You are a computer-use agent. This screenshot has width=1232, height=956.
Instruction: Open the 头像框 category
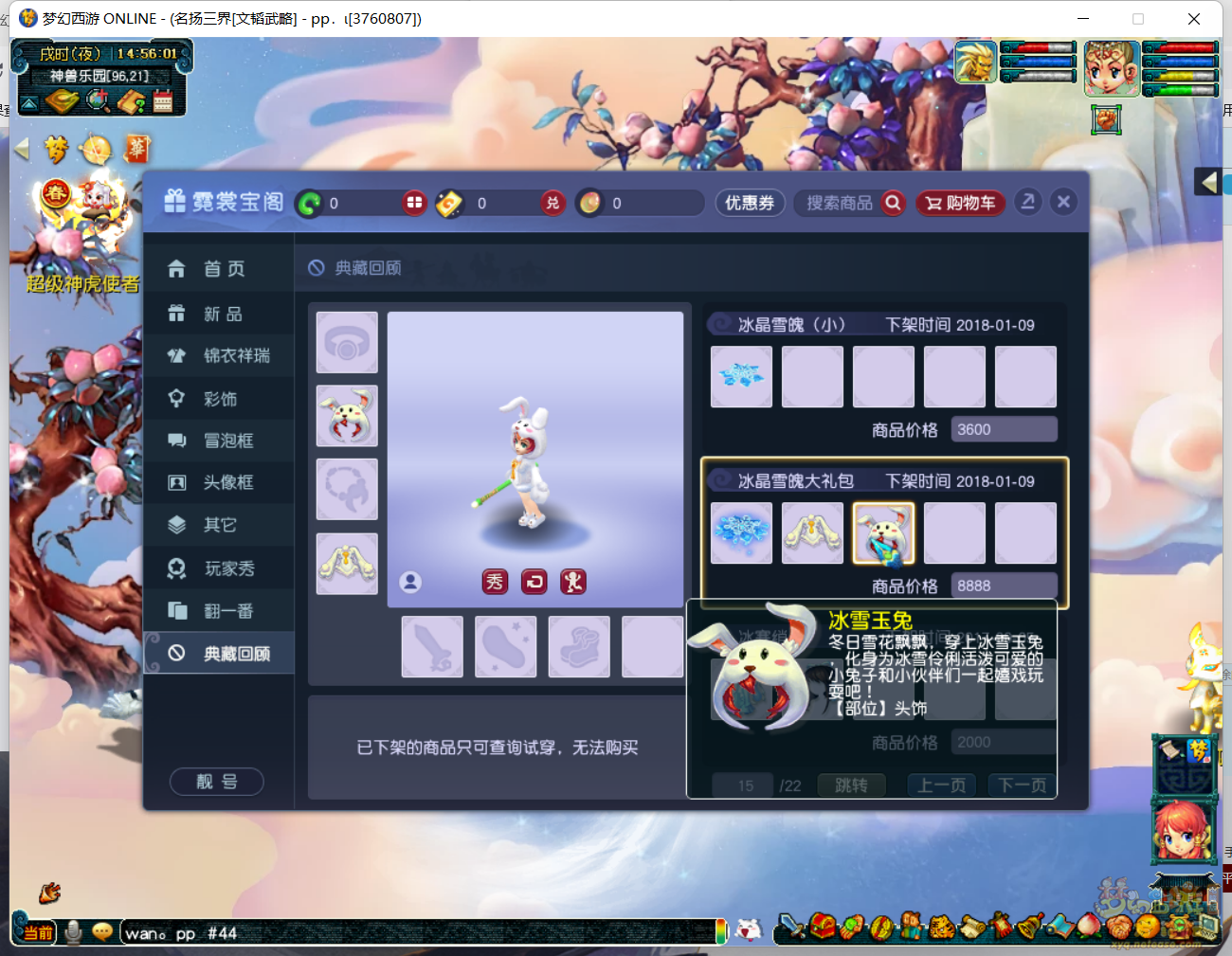click(x=218, y=482)
